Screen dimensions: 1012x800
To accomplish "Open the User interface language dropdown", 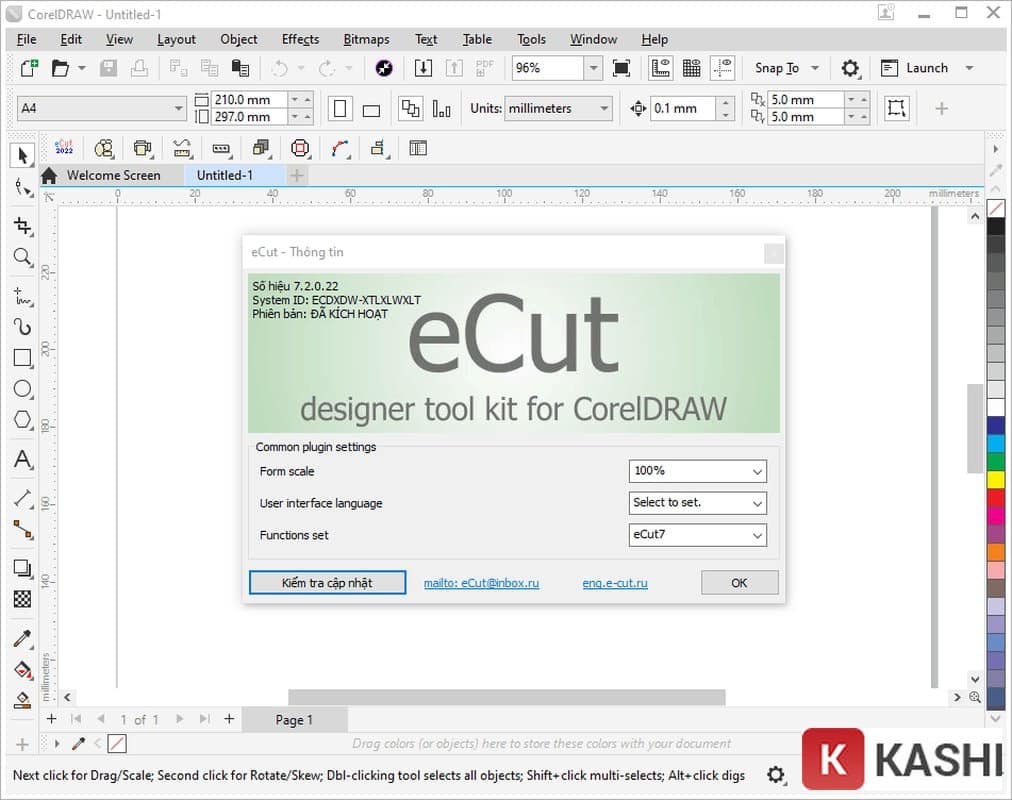I will click(x=697, y=503).
